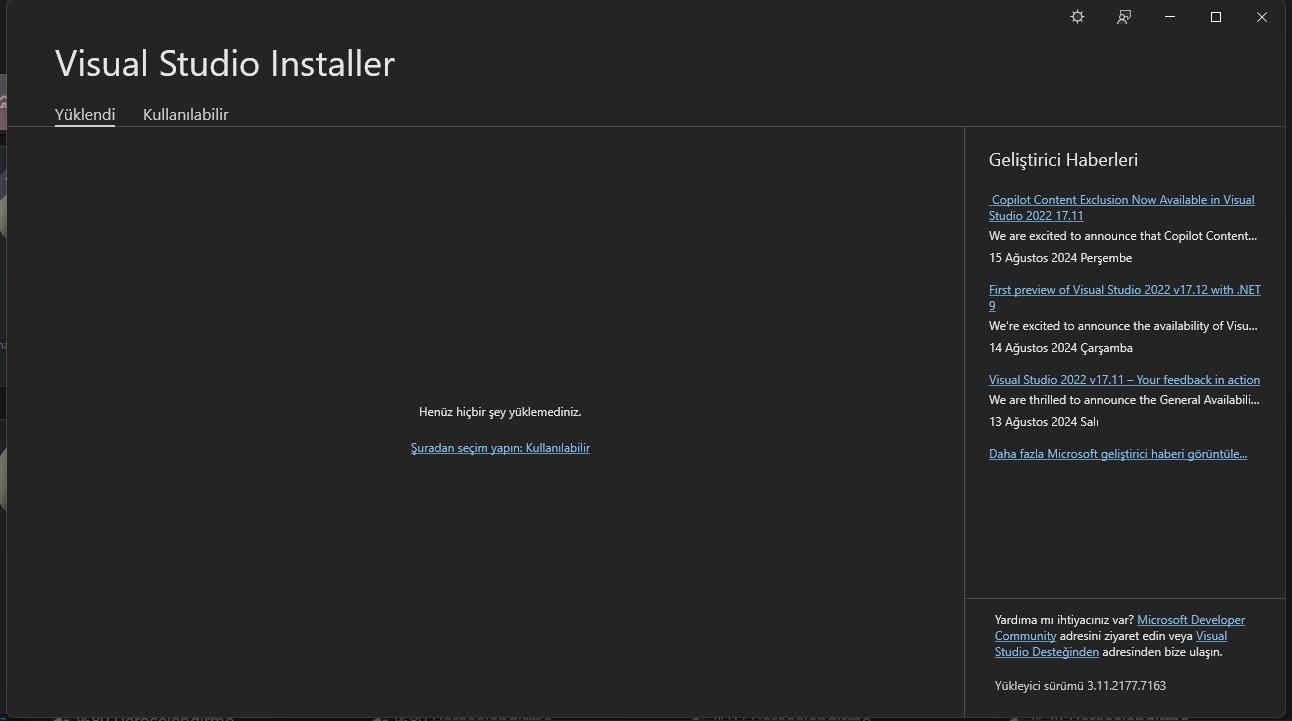Open the v17.11 'Your feedback in action' article

tap(1124, 380)
